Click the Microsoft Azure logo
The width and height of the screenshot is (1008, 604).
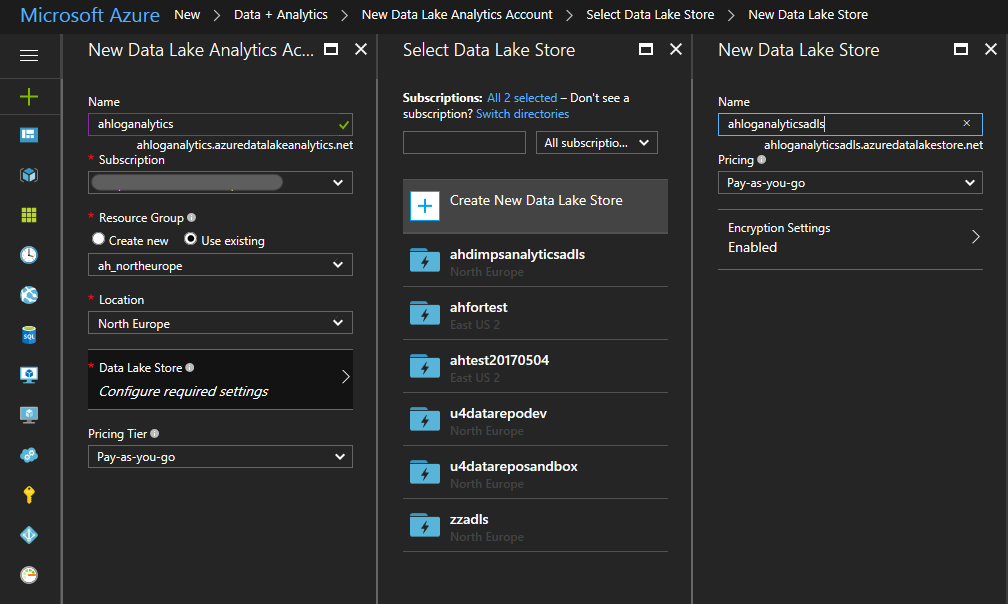click(x=90, y=15)
